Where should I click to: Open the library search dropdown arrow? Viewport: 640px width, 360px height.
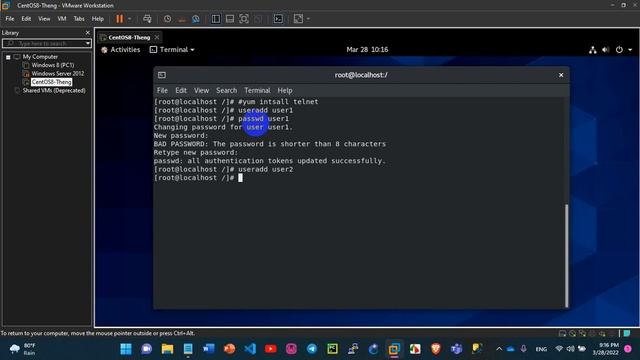point(88,43)
